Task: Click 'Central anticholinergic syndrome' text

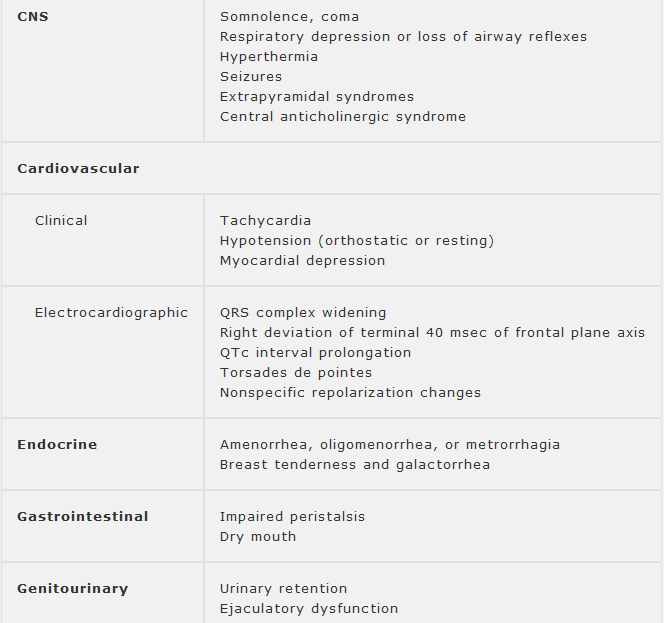Action: pyautogui.click(x=343, y=117)
